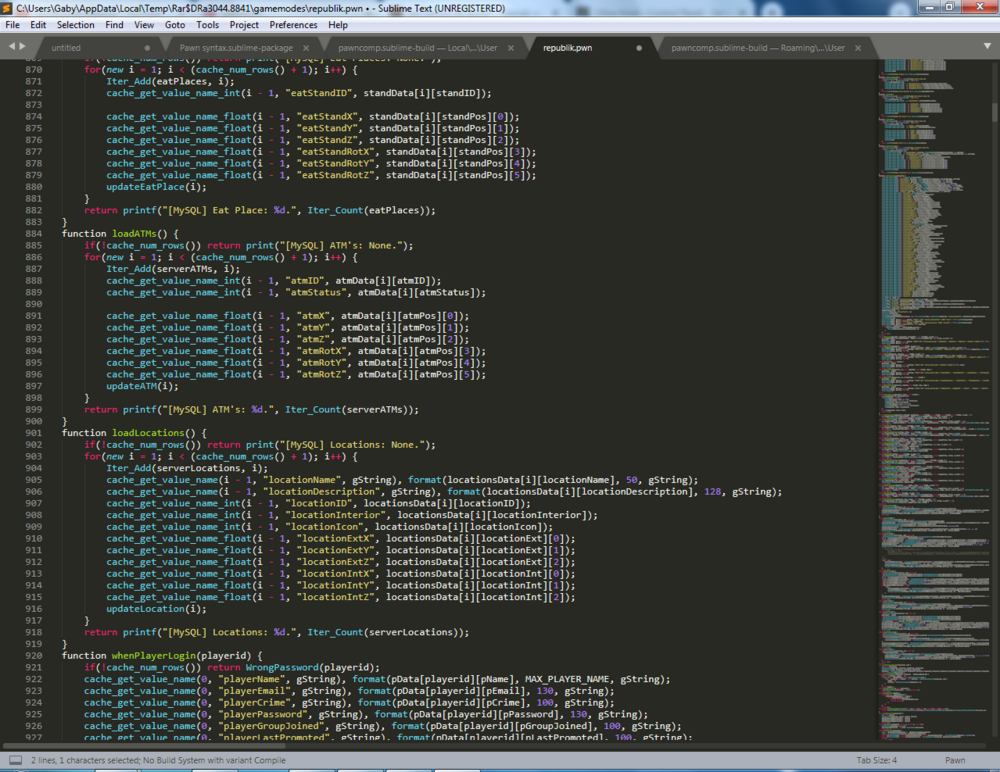Click line number 884 in gutter
Screen dimensions: 1000x772
33,234
